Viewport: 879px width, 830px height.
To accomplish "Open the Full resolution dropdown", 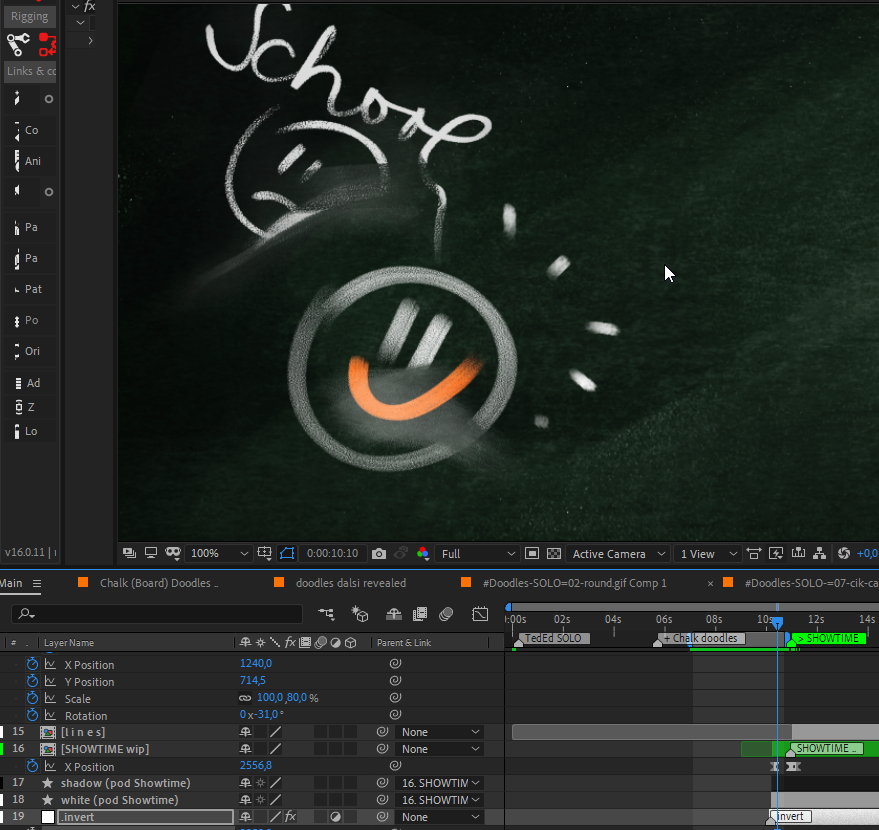I will (477, 554).
